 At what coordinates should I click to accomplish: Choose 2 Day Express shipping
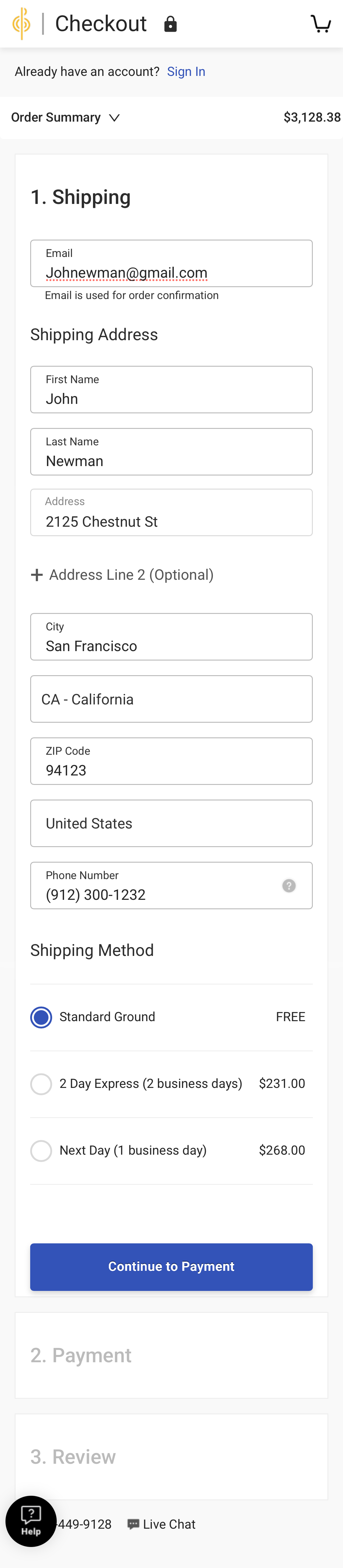click(41, 1084)
